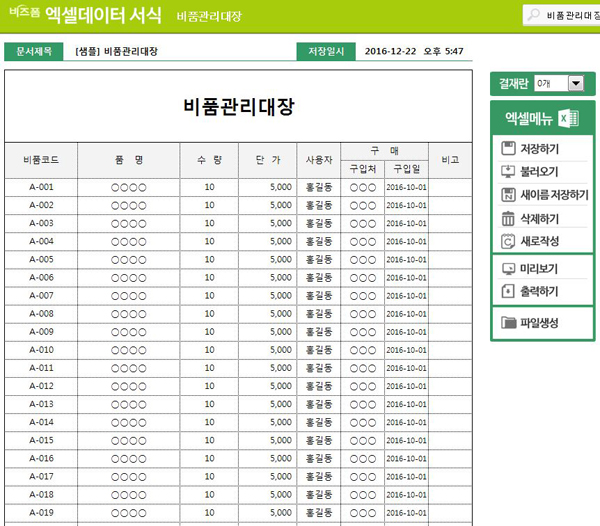This screenshot has width=600, height=526.
Task: Open the 결재란 dropdown arrow
Action: click(x=576, y=83)
